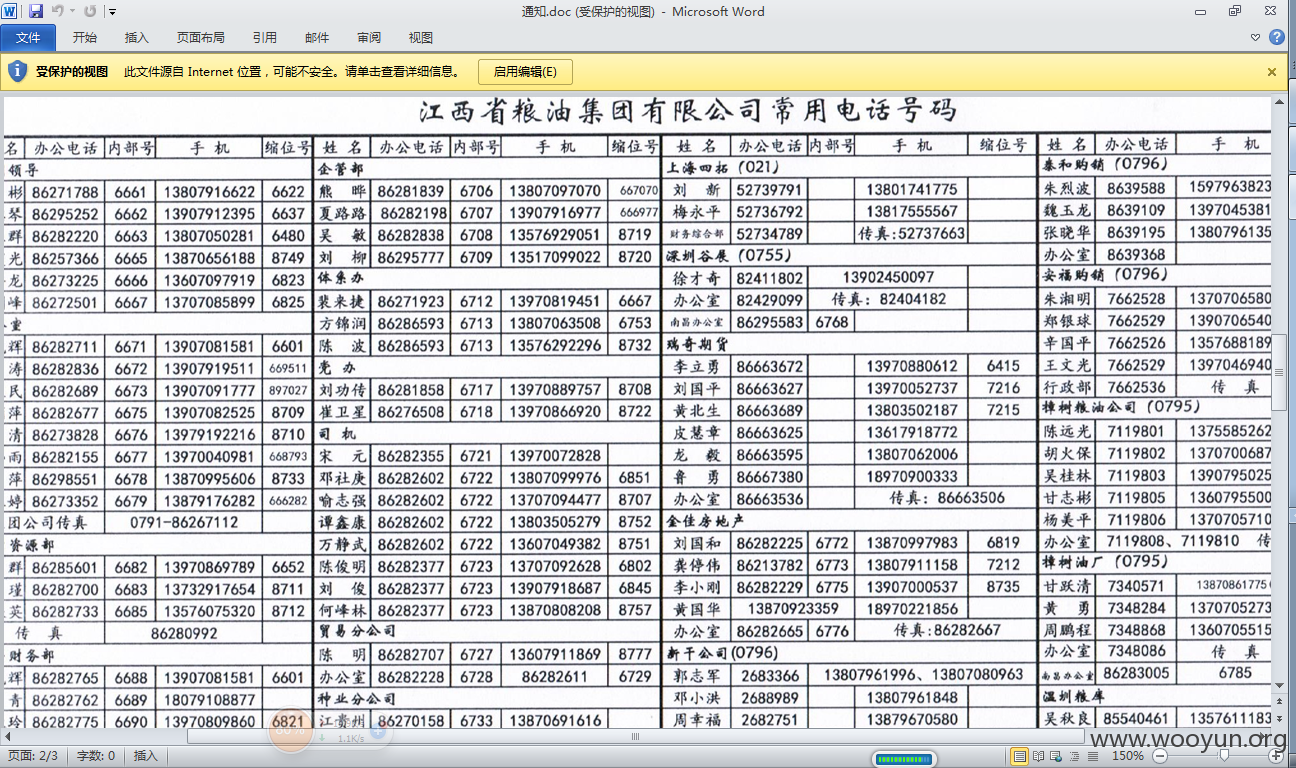Click the name cell 梅永平
The width and height of the screenshot is (1296, 768).
[x=696, y=212]
